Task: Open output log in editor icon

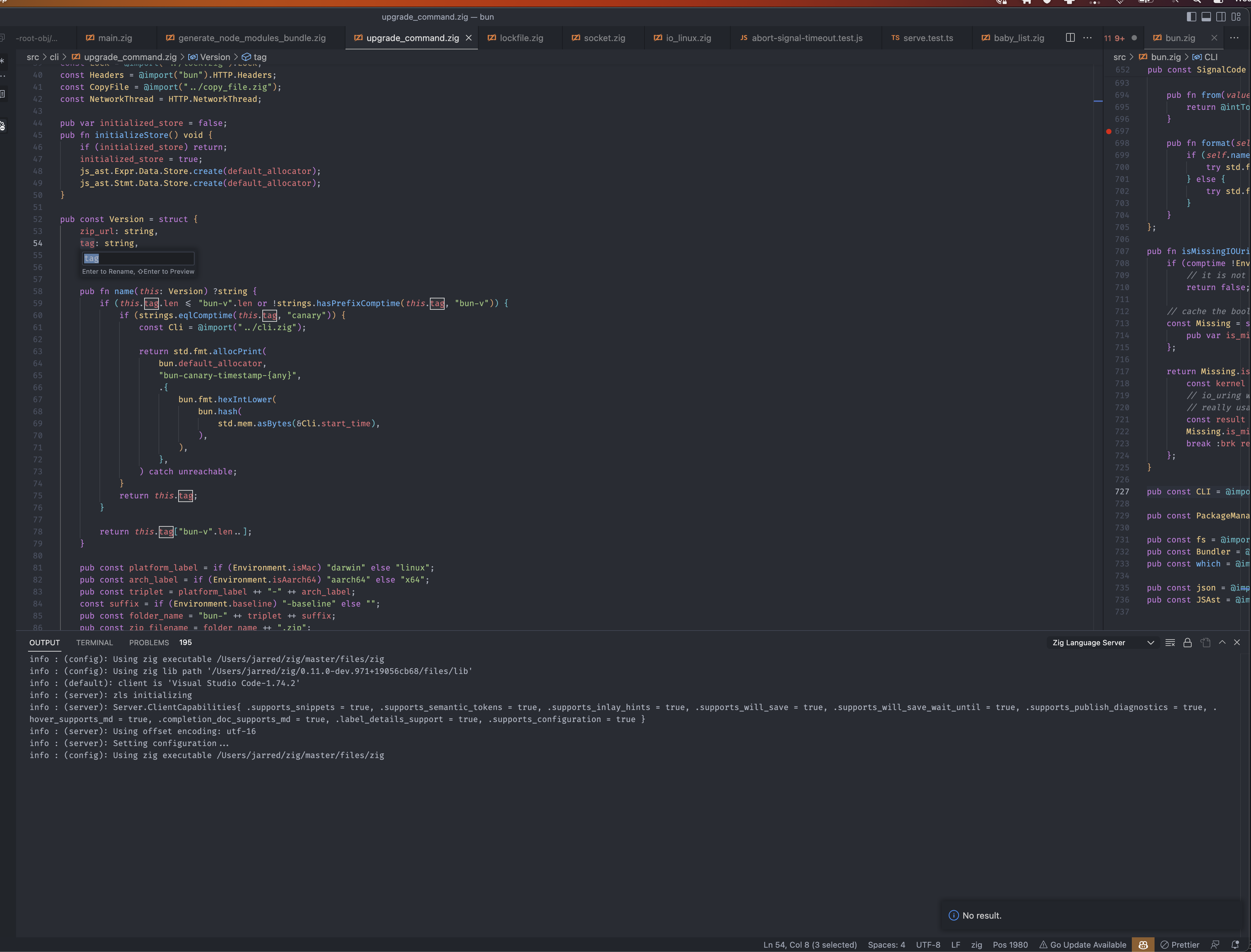Action: point(1205,643)
